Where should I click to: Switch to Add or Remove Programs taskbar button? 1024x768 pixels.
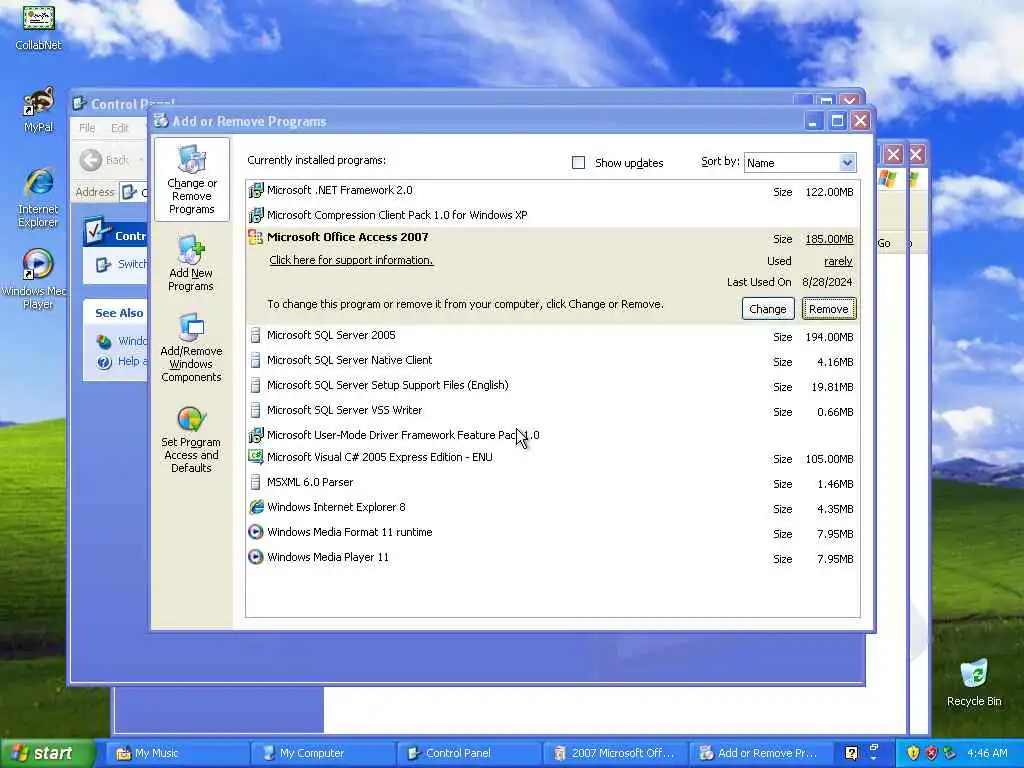pyautogui.click(x=761, y=753)
